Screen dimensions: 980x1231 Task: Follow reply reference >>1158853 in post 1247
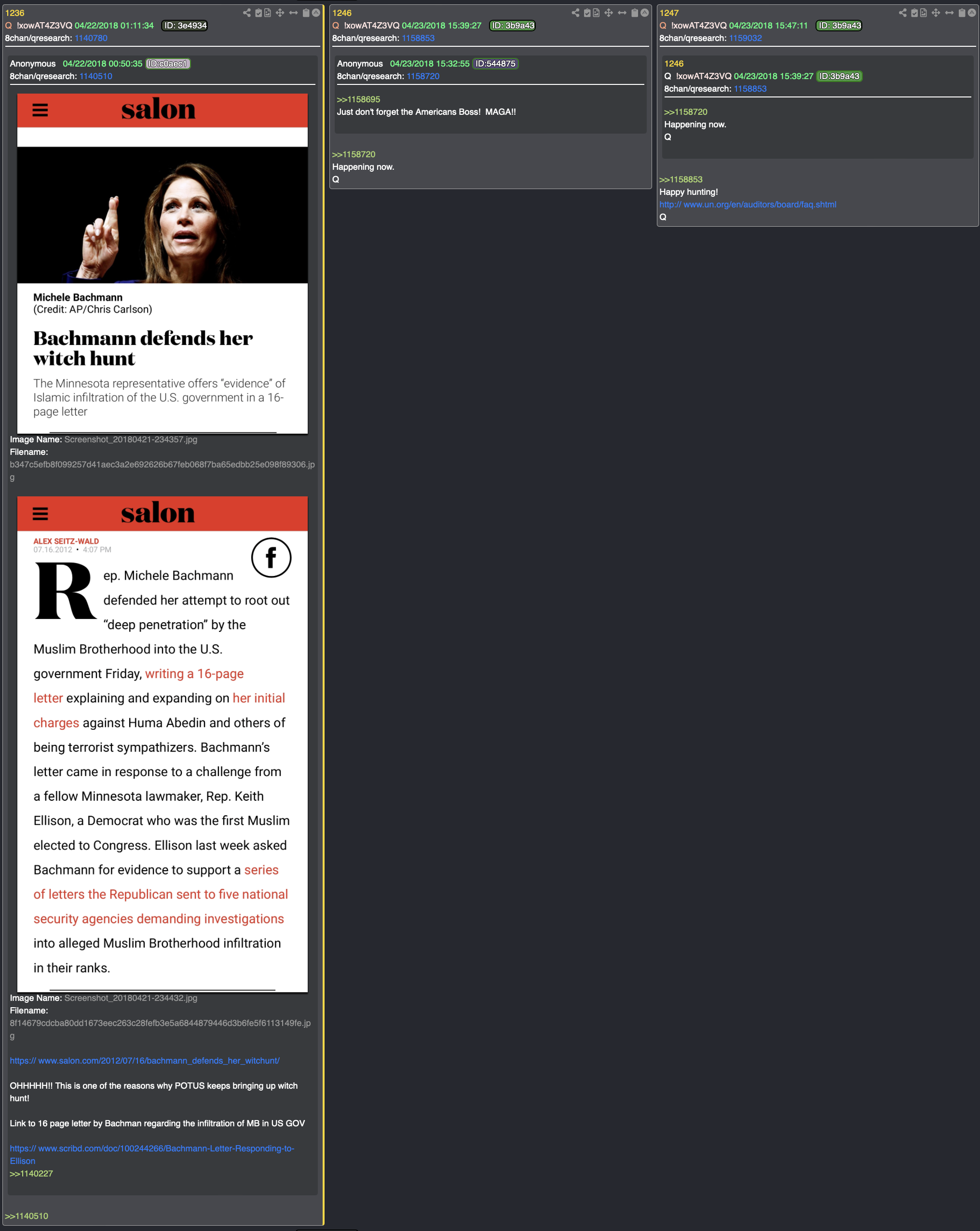tap(681, 179)
